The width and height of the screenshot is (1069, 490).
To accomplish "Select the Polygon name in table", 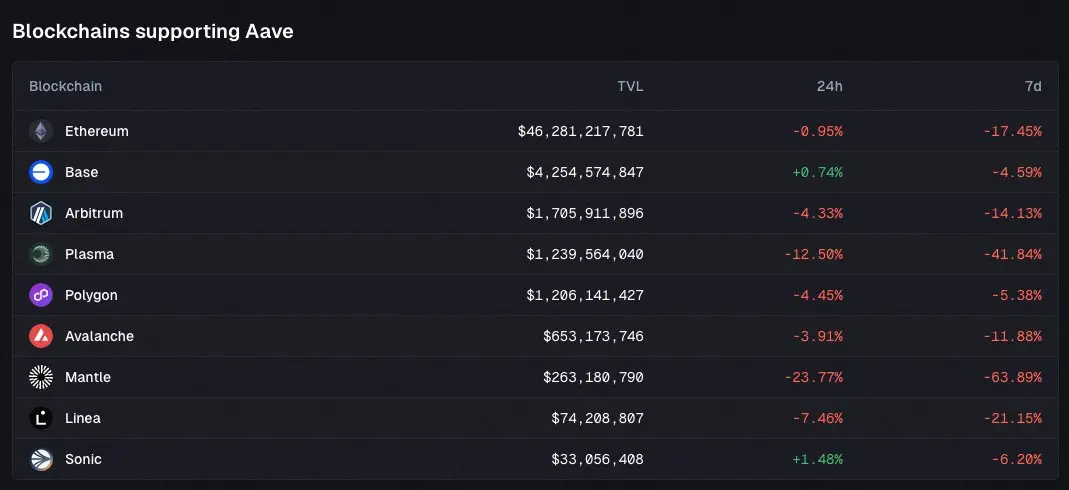I will click(91, 295).
